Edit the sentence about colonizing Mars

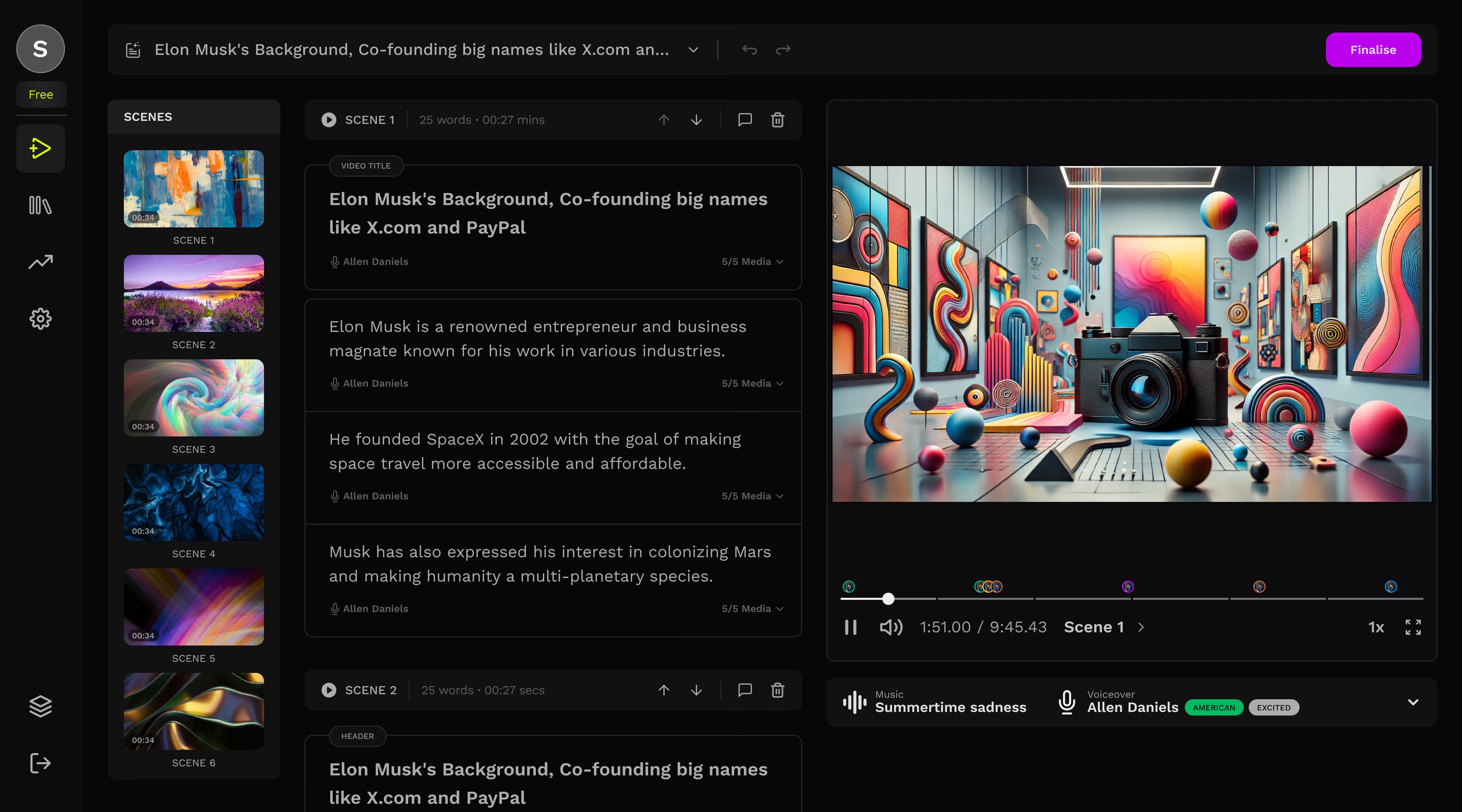point(550,564)
